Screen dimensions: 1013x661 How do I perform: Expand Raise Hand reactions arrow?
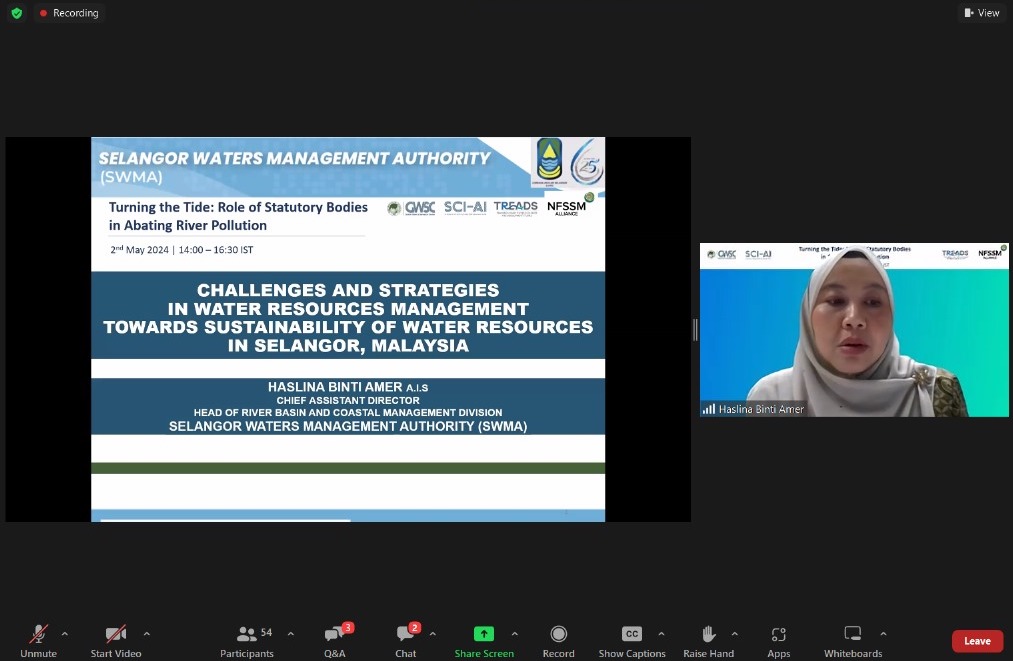click(x=735, y=634)
